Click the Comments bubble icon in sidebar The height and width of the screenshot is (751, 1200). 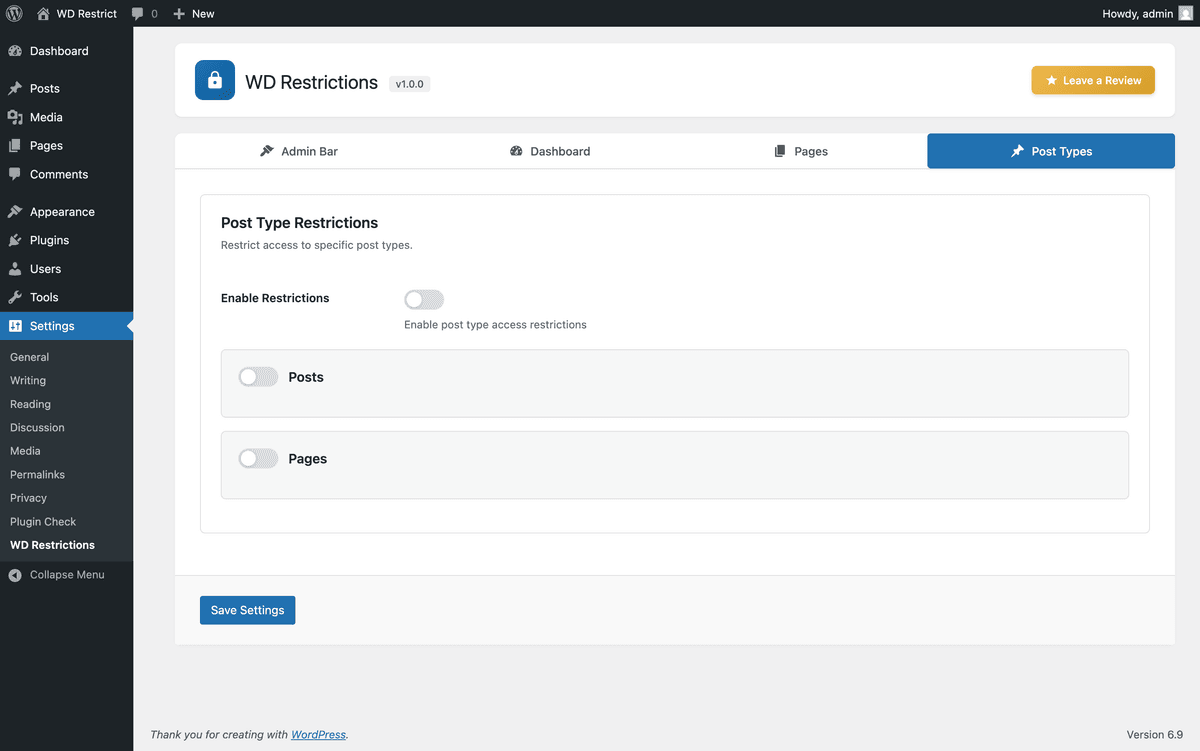click(x=15, y=174)
